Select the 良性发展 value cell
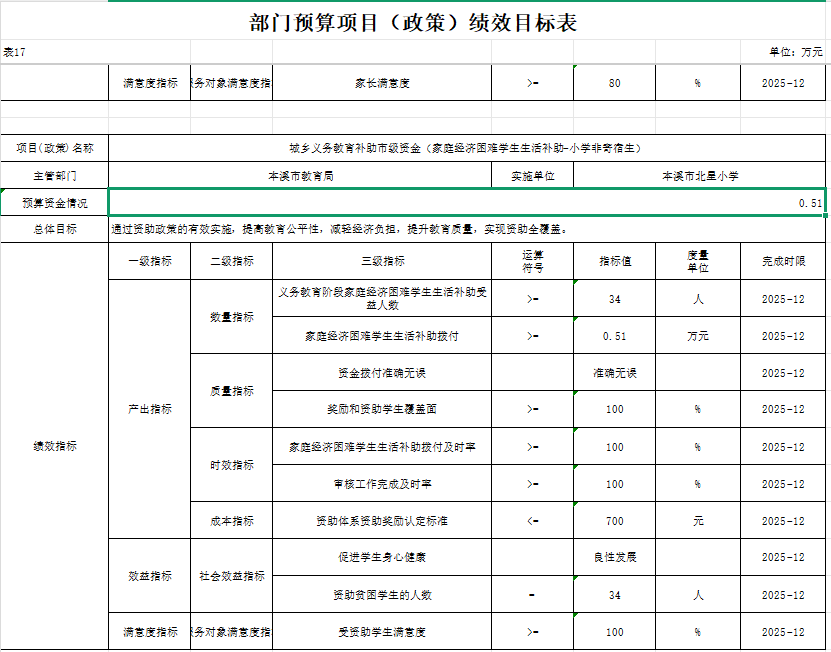Viewport: 831px width, 652px height. point(614,557)
